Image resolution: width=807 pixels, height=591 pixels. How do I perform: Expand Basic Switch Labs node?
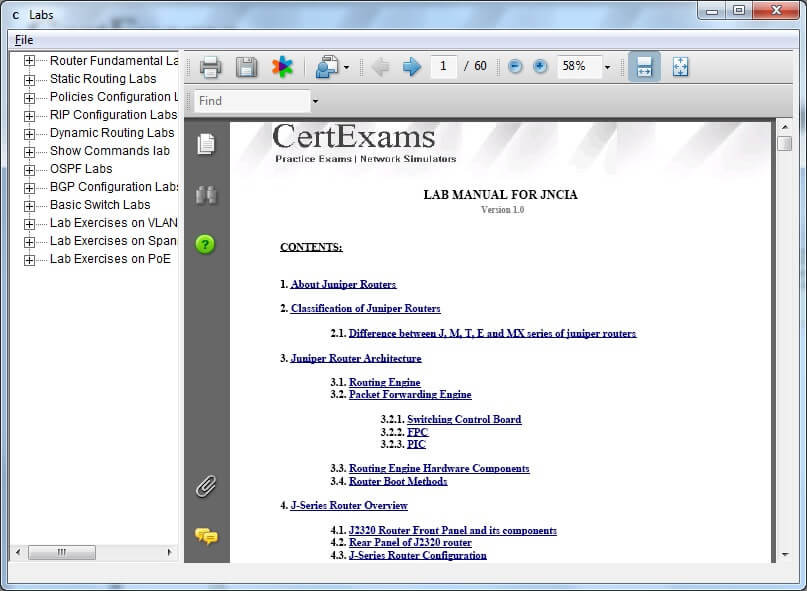pyautogui.click(x=29, y=206)
